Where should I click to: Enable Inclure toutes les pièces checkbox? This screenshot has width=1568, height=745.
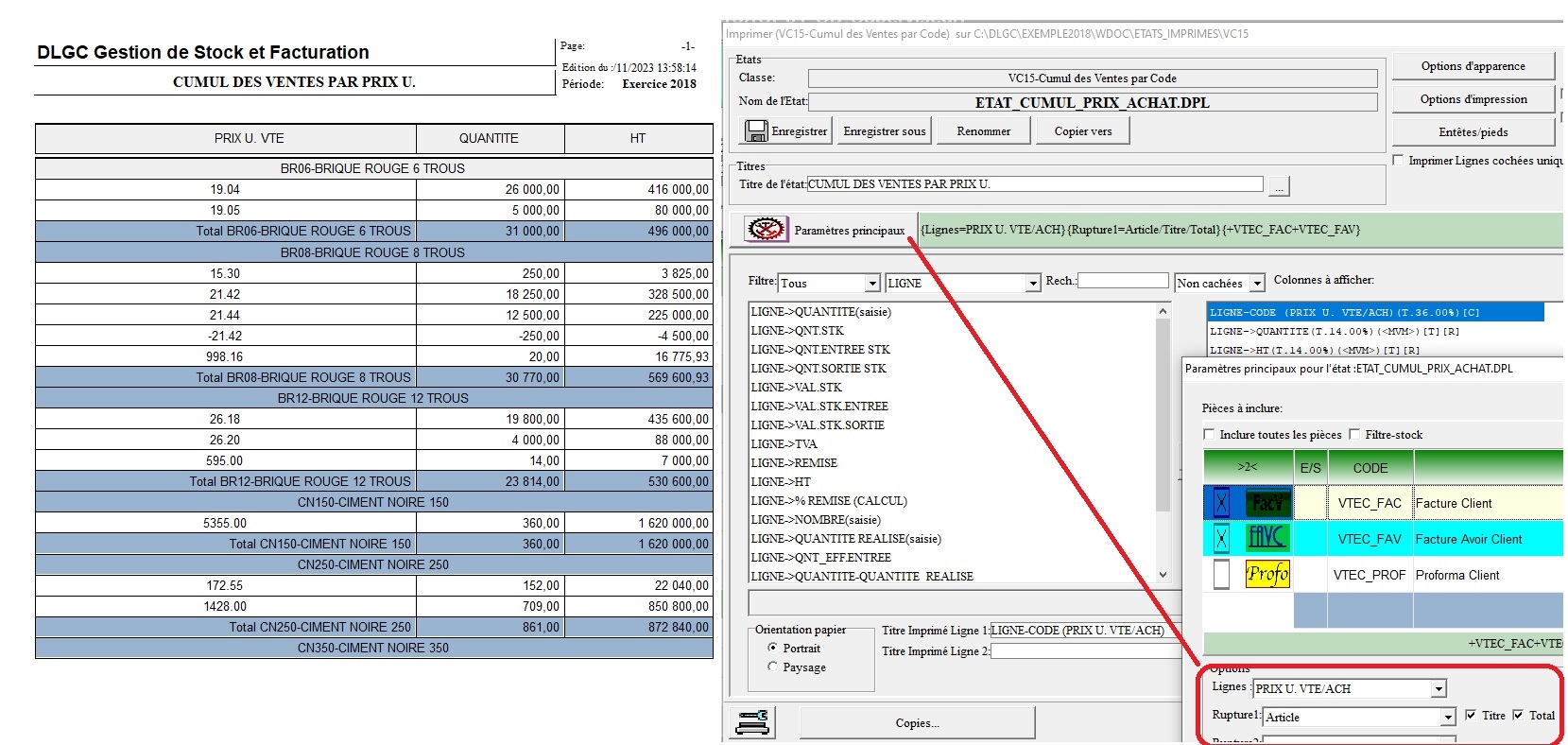[1210, 435]
